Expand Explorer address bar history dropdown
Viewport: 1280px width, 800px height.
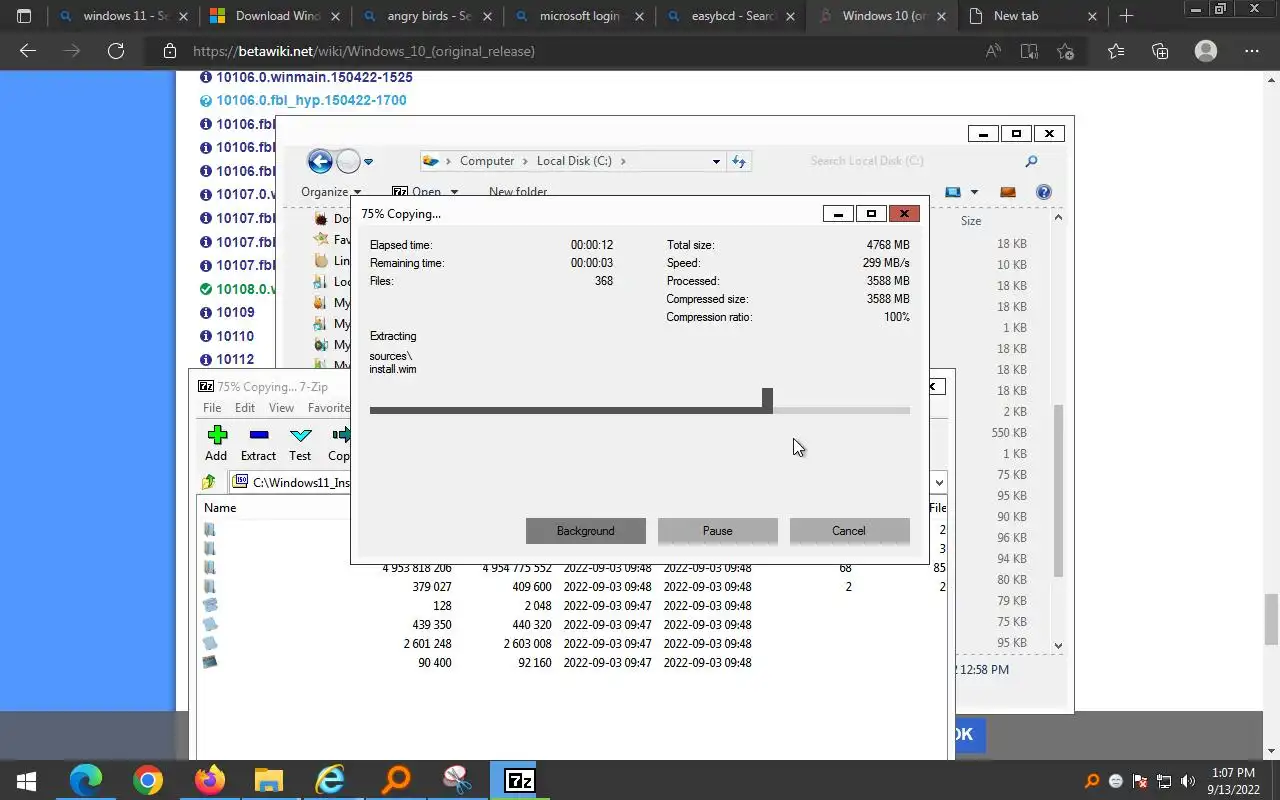pos(716,161)
